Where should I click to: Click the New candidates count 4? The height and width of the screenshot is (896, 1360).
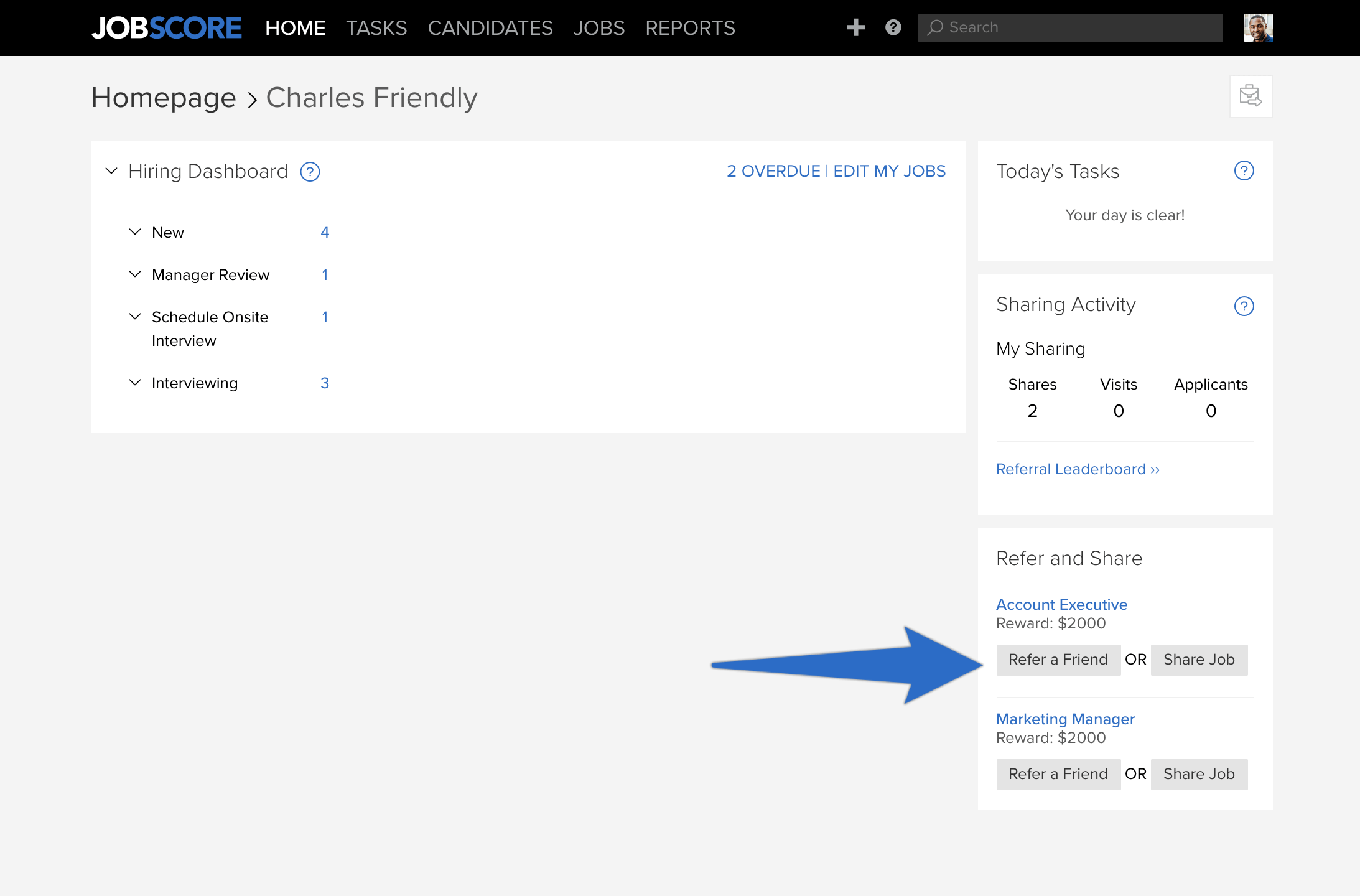(x=325, y=232)
